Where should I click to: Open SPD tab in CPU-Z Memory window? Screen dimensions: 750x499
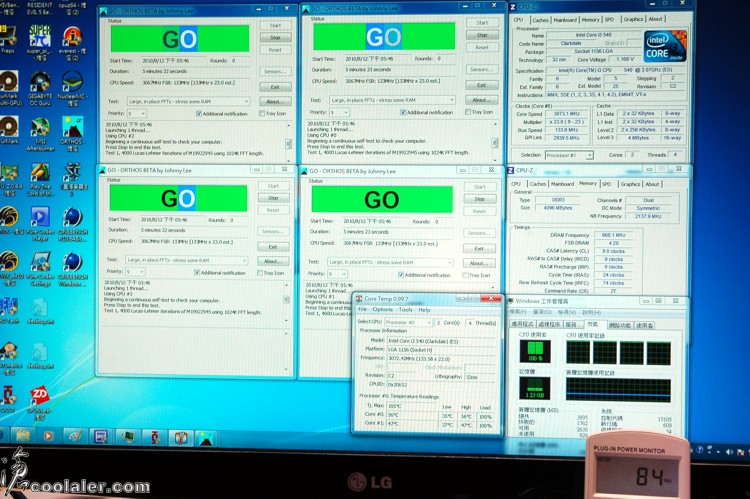[607, 184]
